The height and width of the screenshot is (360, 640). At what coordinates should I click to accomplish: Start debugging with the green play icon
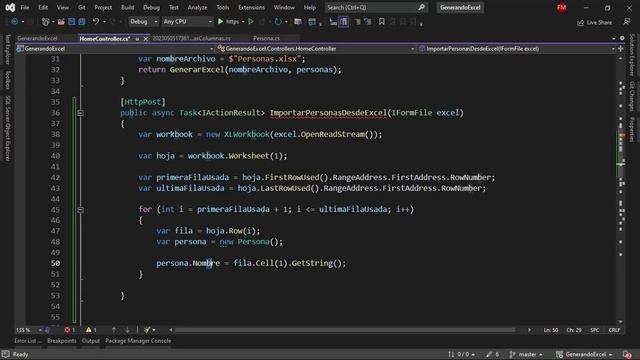point(220,22)
